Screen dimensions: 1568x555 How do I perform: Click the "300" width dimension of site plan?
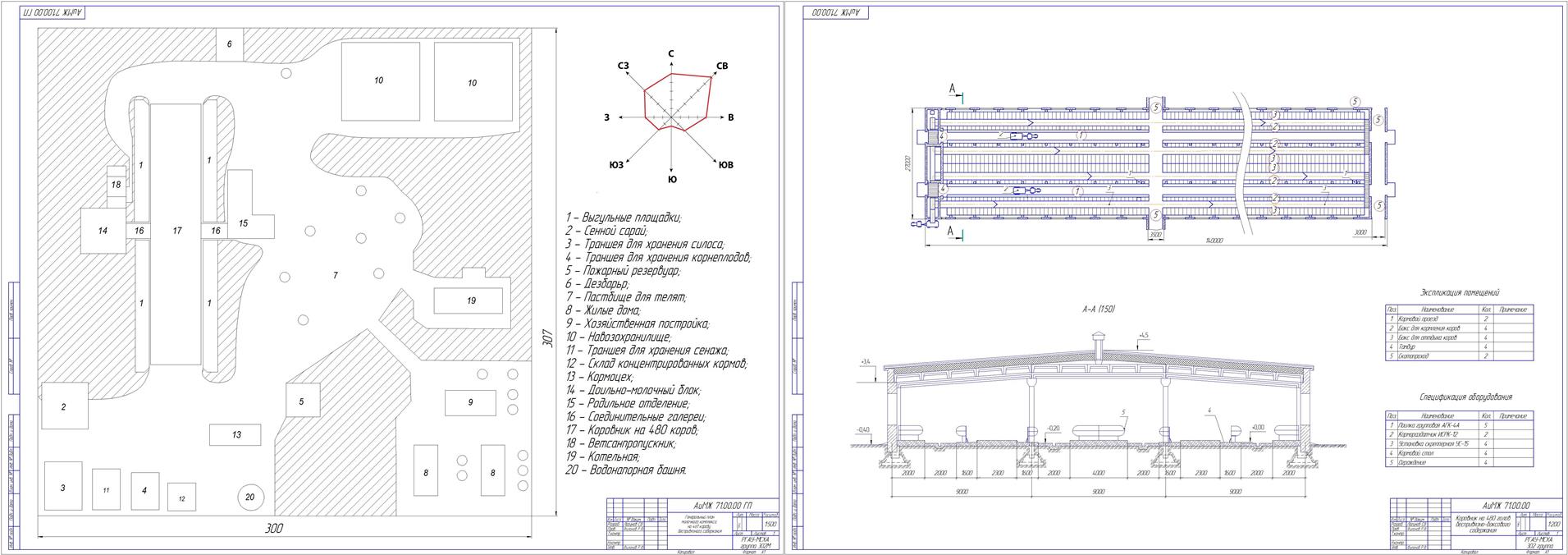(274, 529)
